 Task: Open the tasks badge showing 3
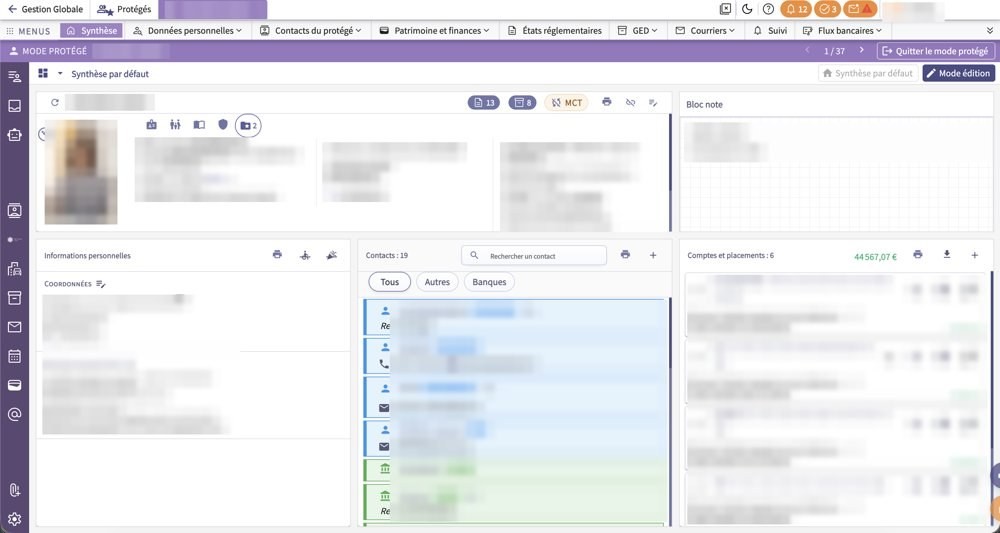[827, 9]
